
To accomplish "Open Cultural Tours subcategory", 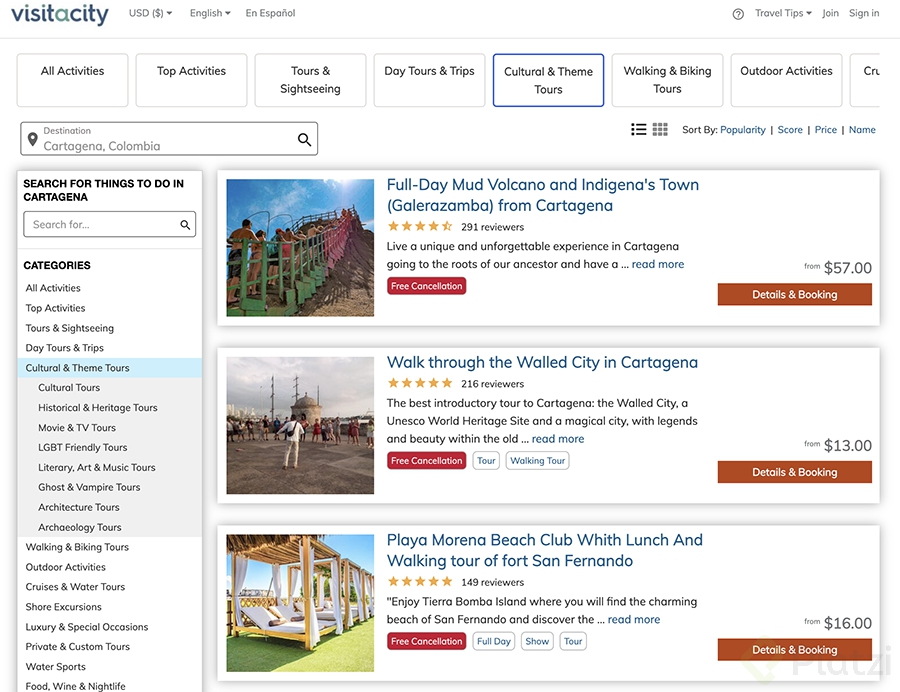I will 69,388.
